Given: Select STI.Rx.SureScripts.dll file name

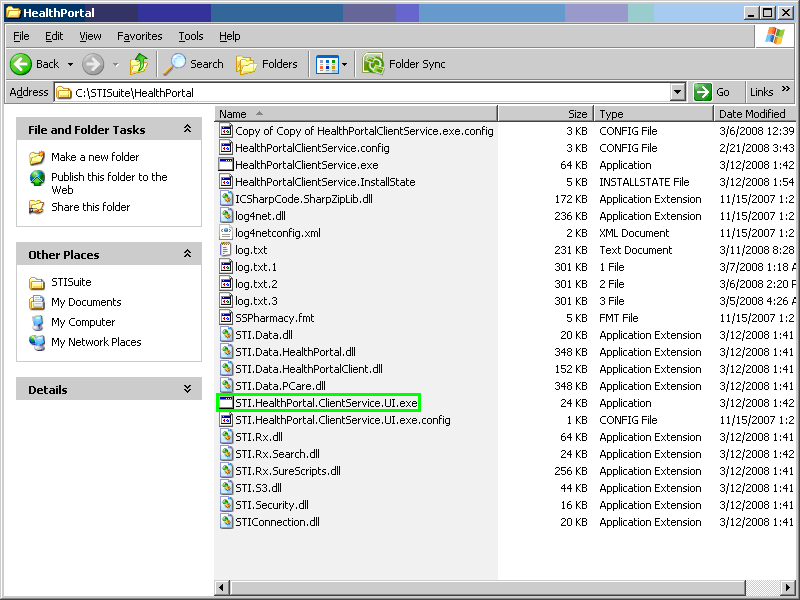Looking at the screenshot, I should click(x=288, y=471).
